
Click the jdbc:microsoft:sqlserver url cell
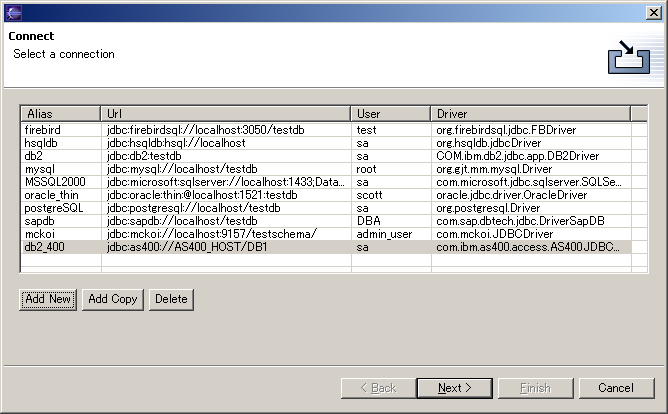click(226, 182)
